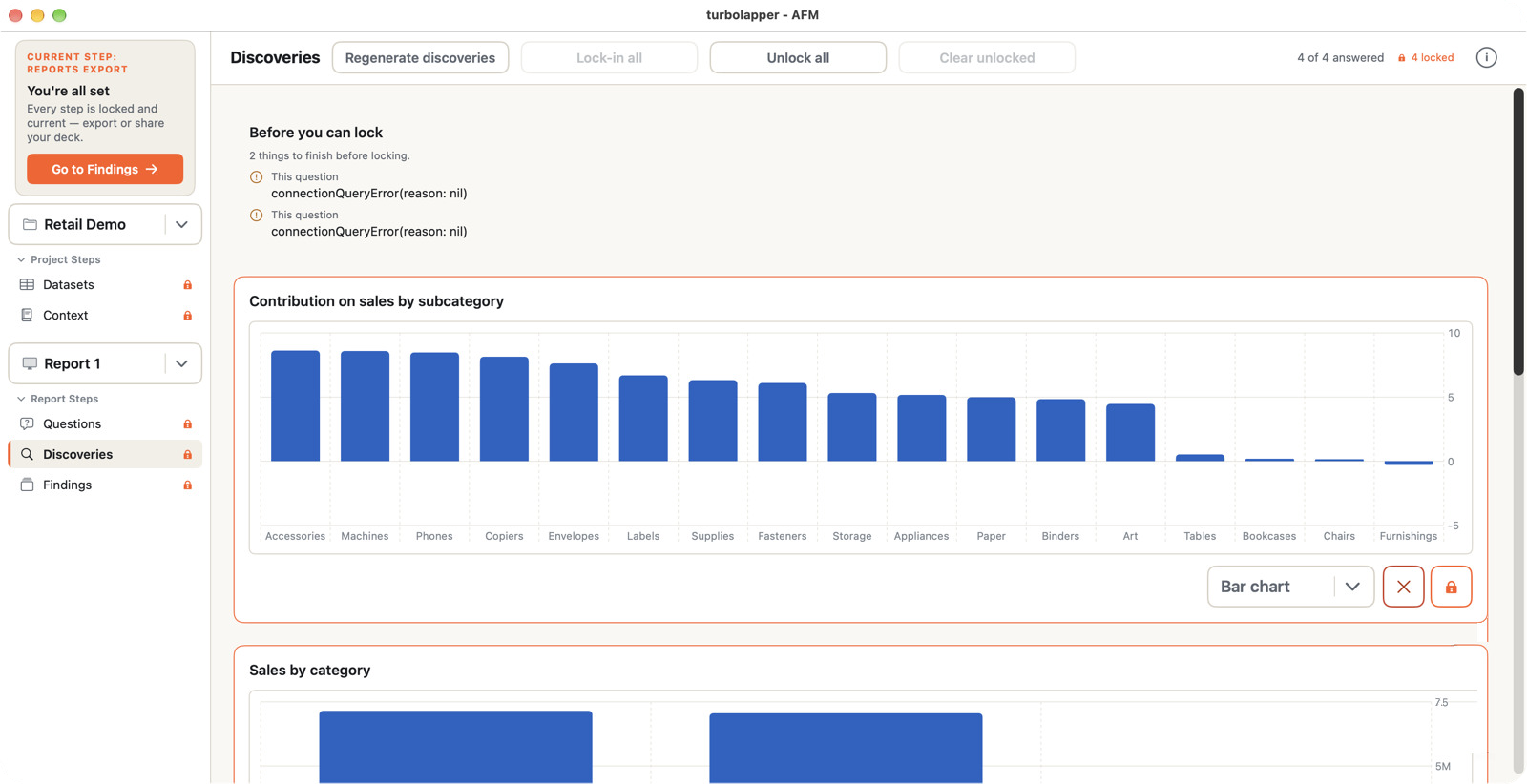Screen dimensions: 1527x784
Task: Click the red X remove button under chart
Action: [1403, 587]
